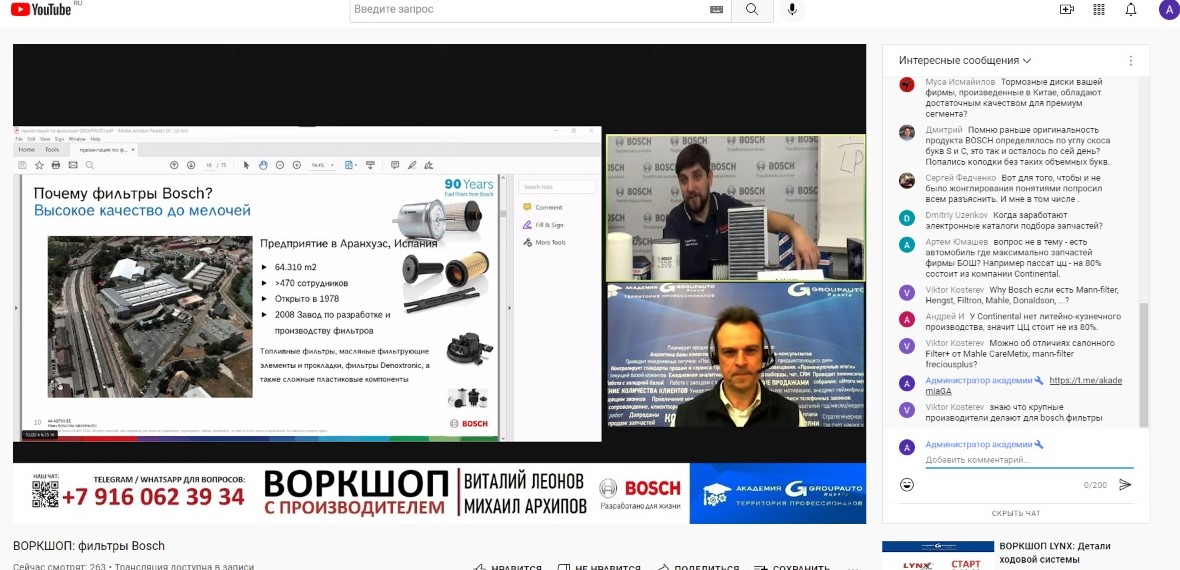Click the Acrobat page number field
This screenshot has height=570, width=1180.
tap(208, 165)
